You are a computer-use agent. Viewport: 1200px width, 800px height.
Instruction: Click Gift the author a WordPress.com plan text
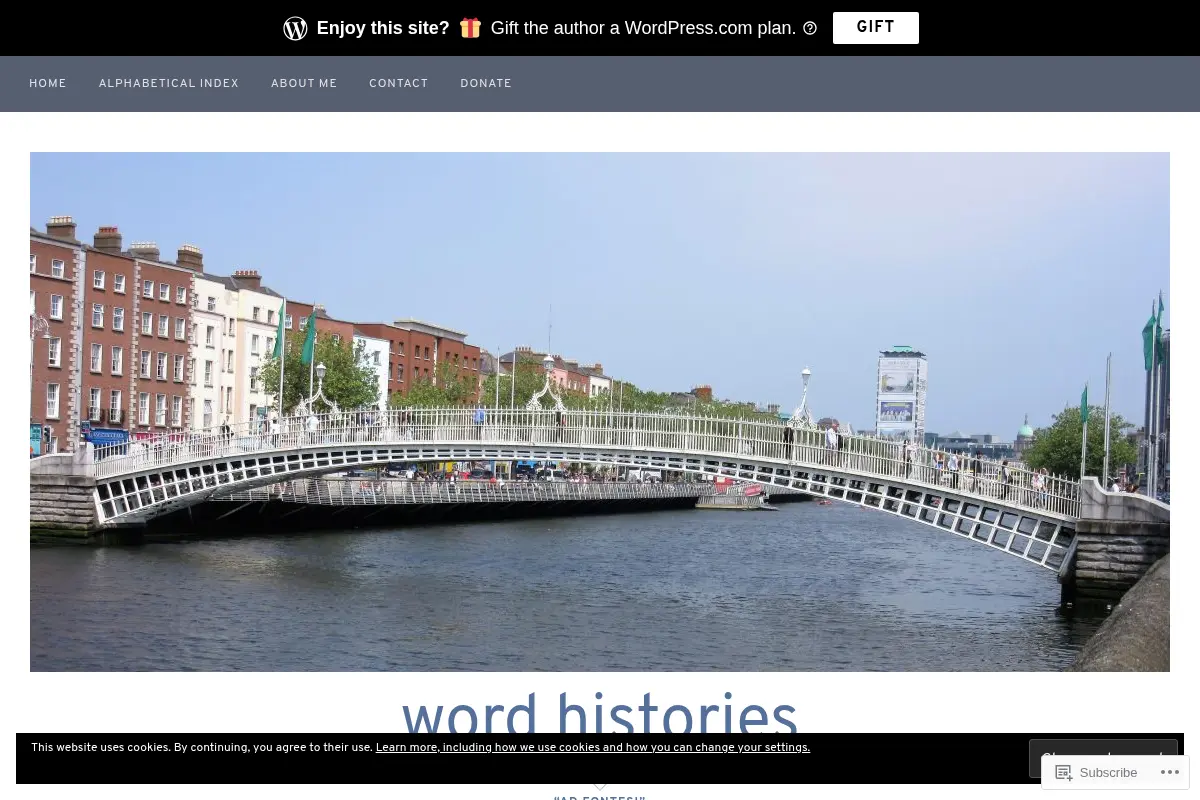[643, 28]
